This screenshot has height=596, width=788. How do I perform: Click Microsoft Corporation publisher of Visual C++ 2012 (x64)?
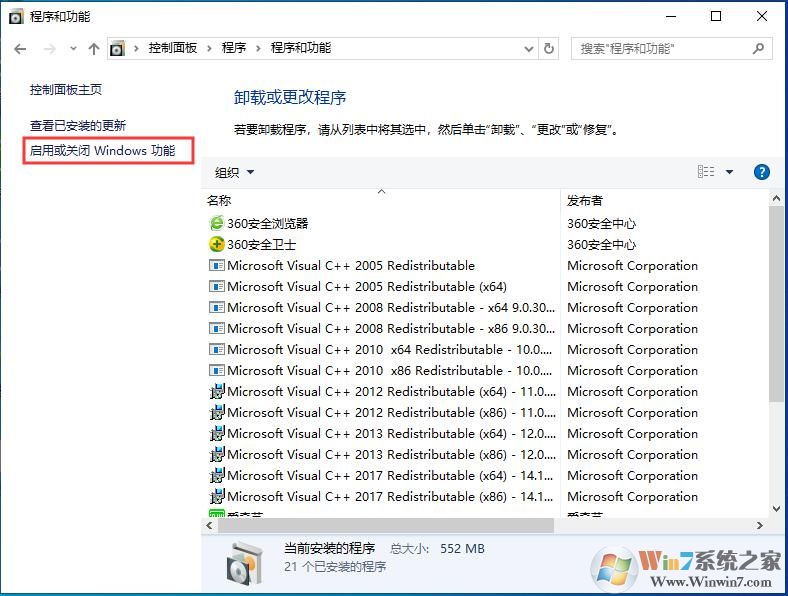coord(632,391)
